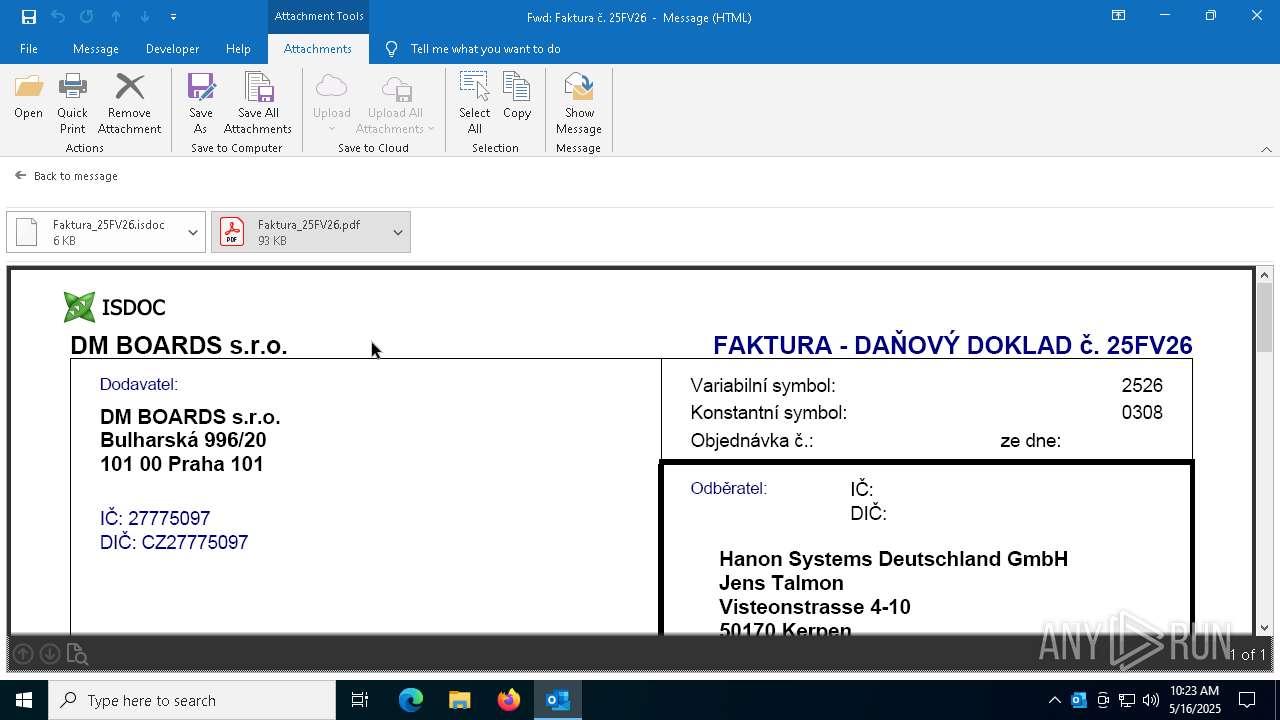1280x720 pixels.
Task: Go back to message
Action: pyautogui.click(x=67, y=176)
